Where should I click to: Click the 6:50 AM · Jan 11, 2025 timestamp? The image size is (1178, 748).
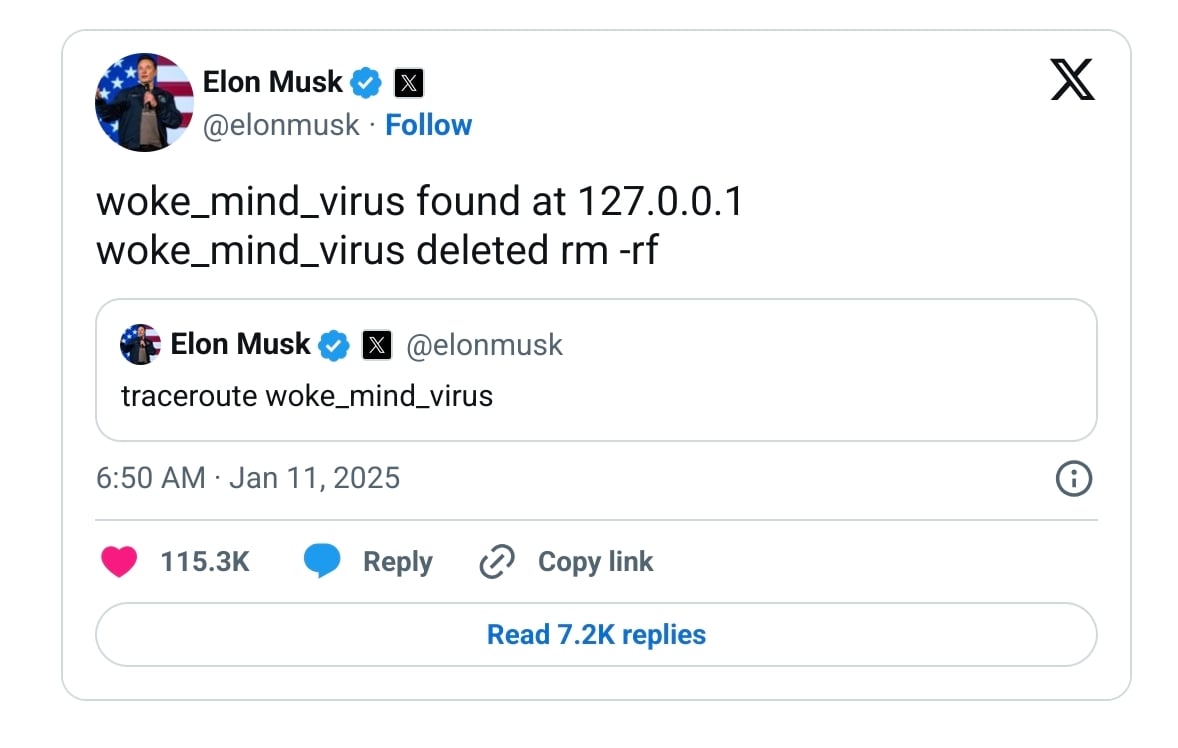[x=248, y=478]
